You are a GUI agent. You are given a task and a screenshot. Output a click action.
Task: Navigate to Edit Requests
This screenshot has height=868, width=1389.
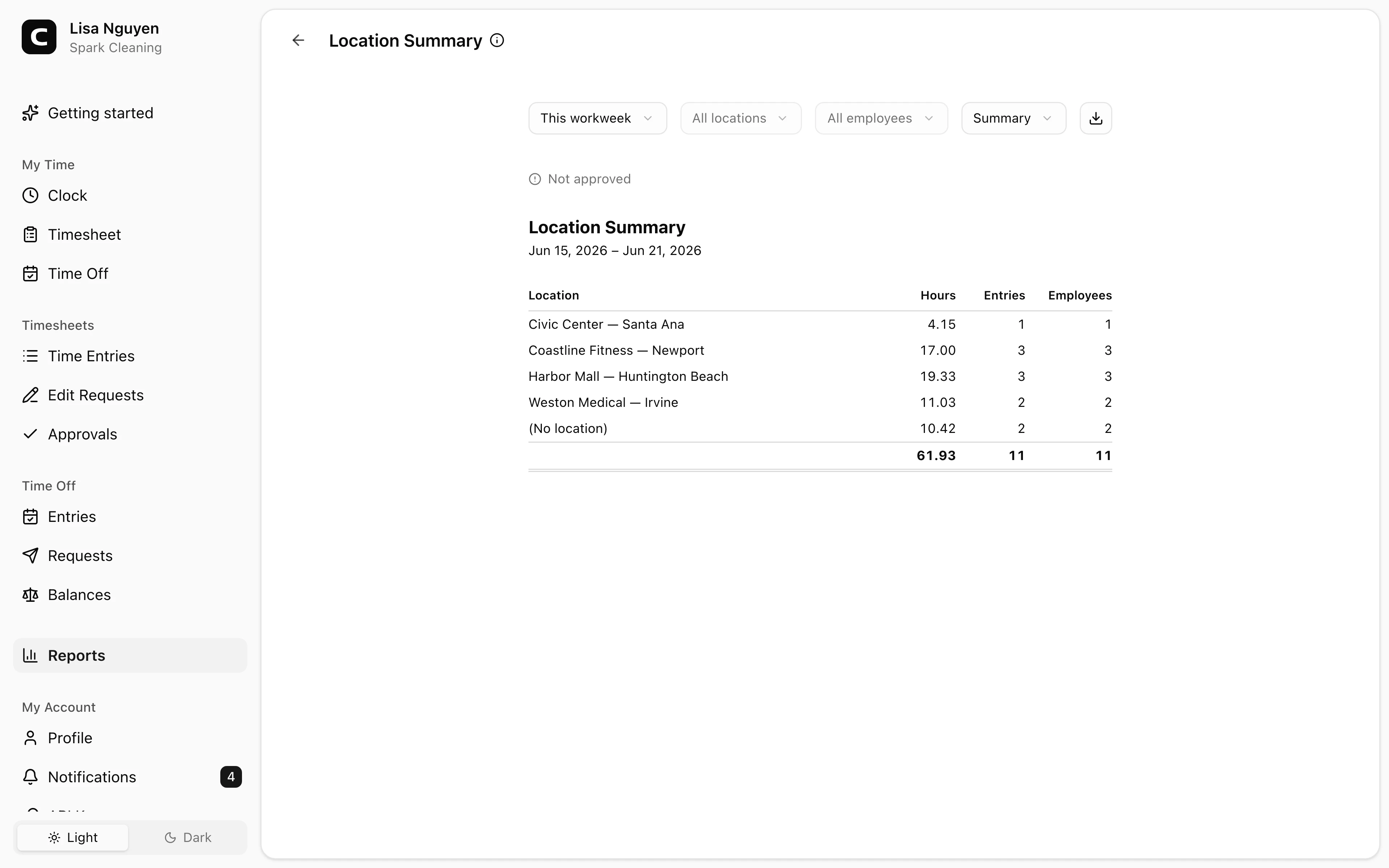pos(130,396)
